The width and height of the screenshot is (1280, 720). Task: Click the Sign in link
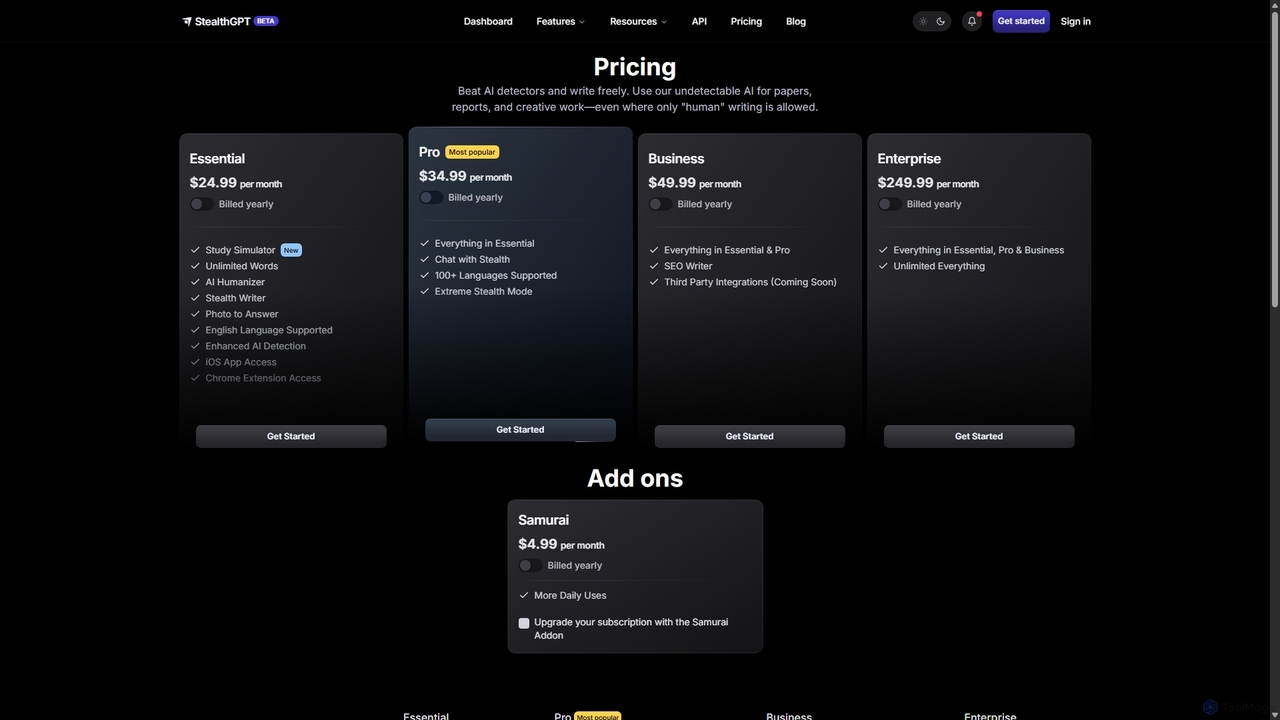1076,21
